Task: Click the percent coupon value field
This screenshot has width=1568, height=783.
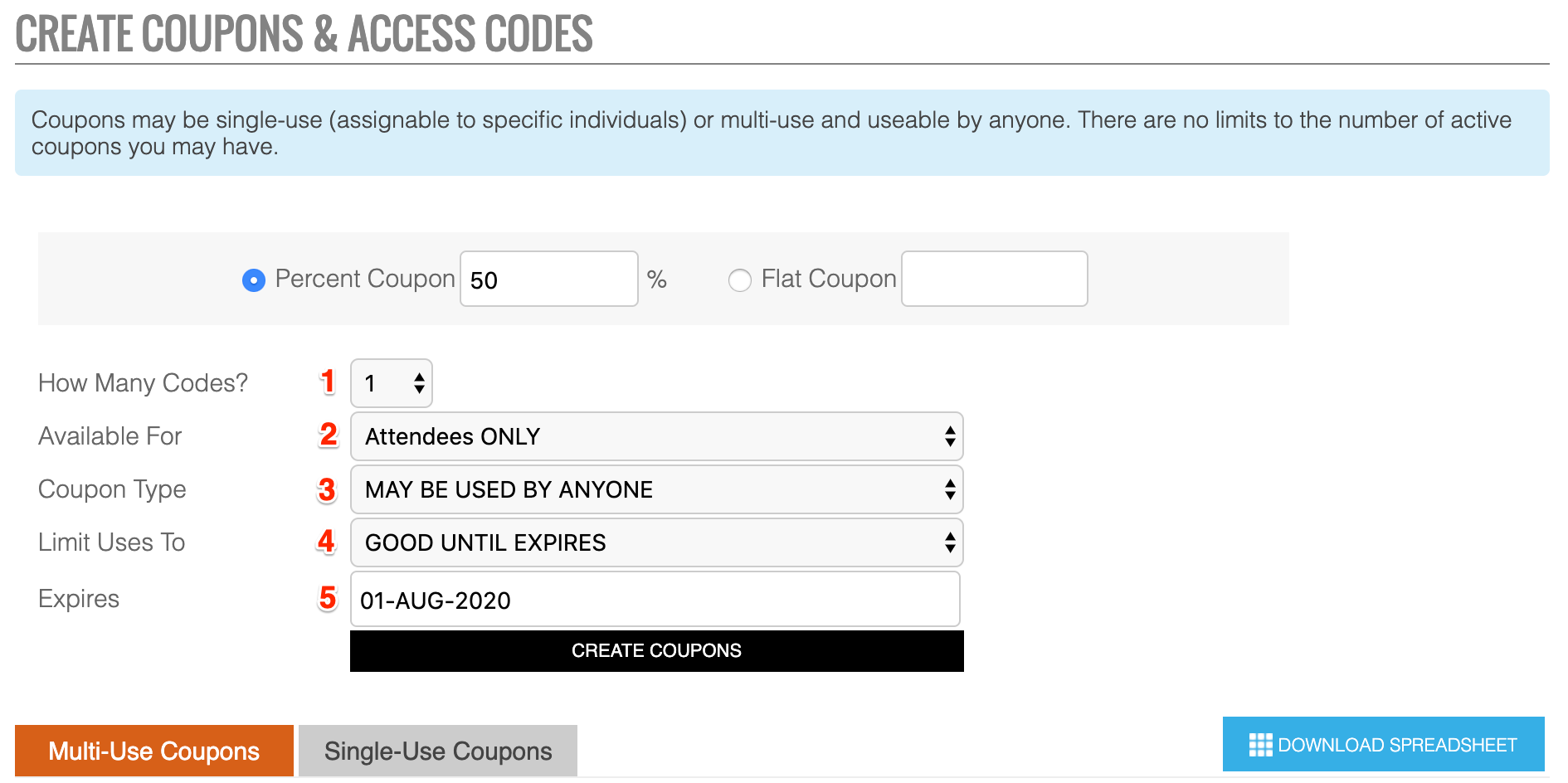Action: click(x=549, y=279)
